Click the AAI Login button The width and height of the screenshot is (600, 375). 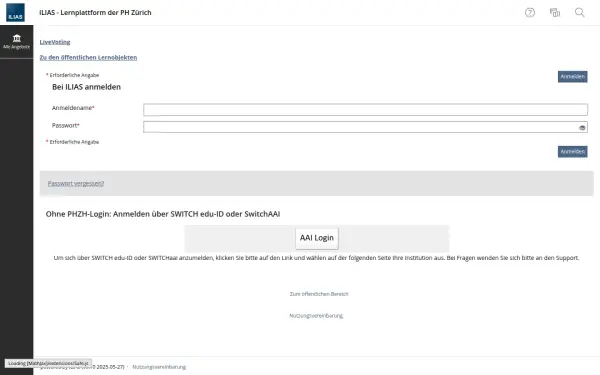[x=317, y=238]
